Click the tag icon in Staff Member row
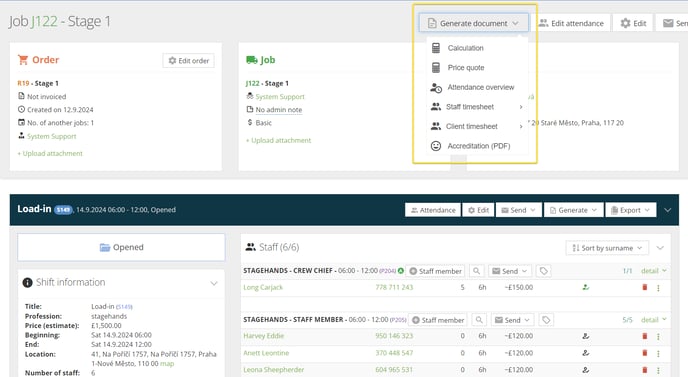This screenshot has height=377, width=688. tap(546, 320)
